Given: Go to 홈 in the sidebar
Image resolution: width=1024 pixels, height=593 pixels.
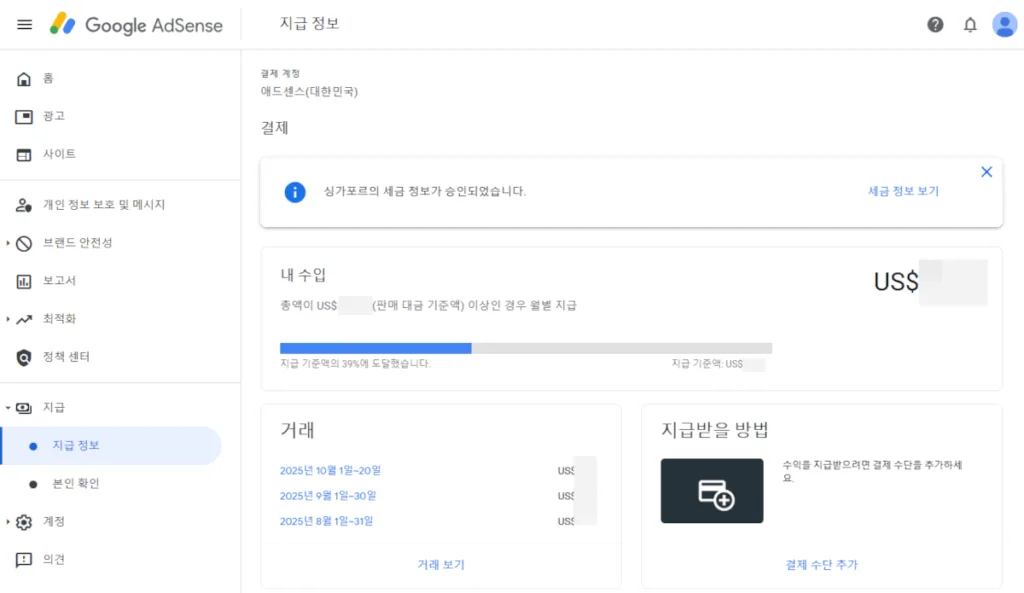Looking at the screenshot, I should [48, 78].
